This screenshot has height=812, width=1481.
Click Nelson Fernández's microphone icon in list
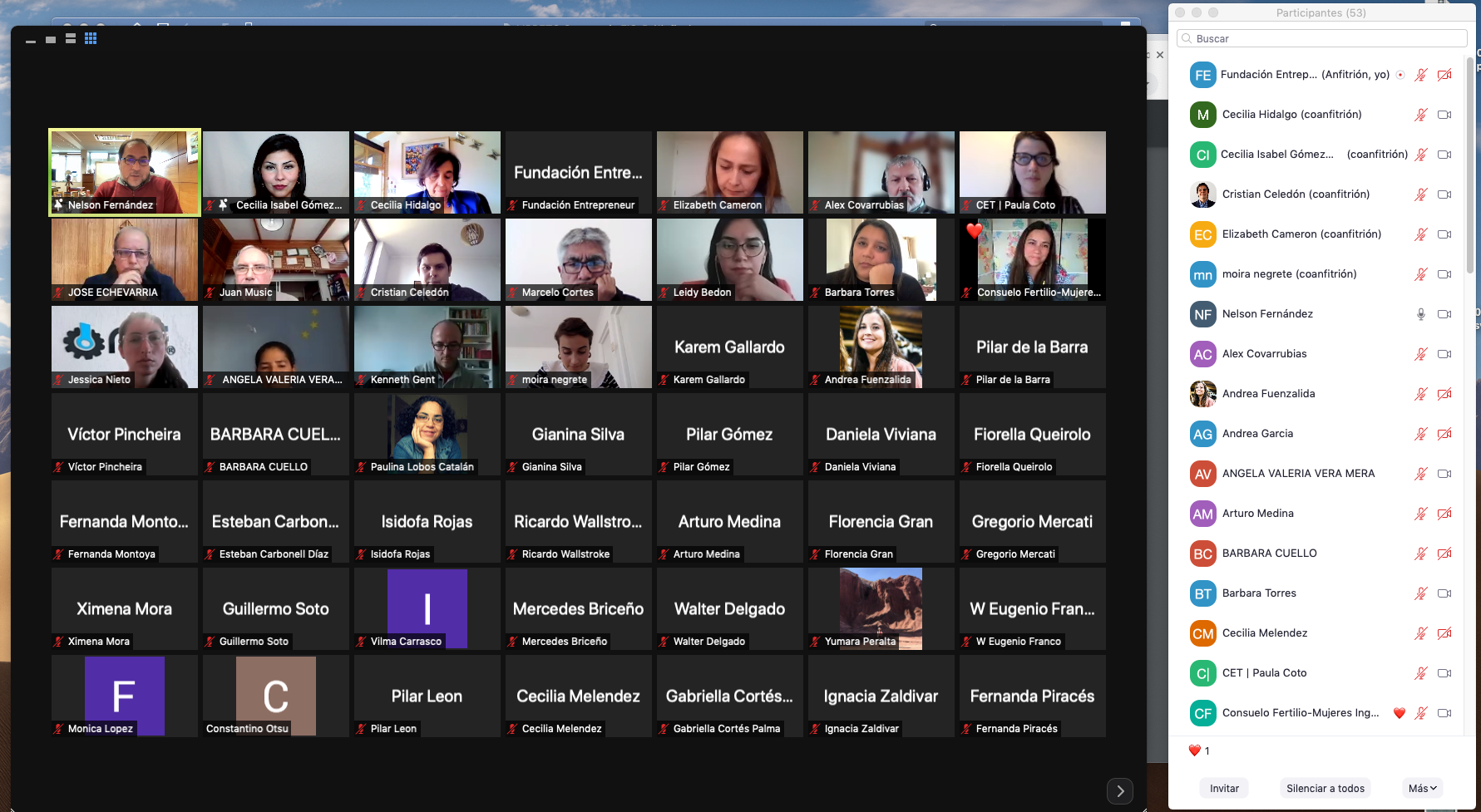[x=1421, y=314]
